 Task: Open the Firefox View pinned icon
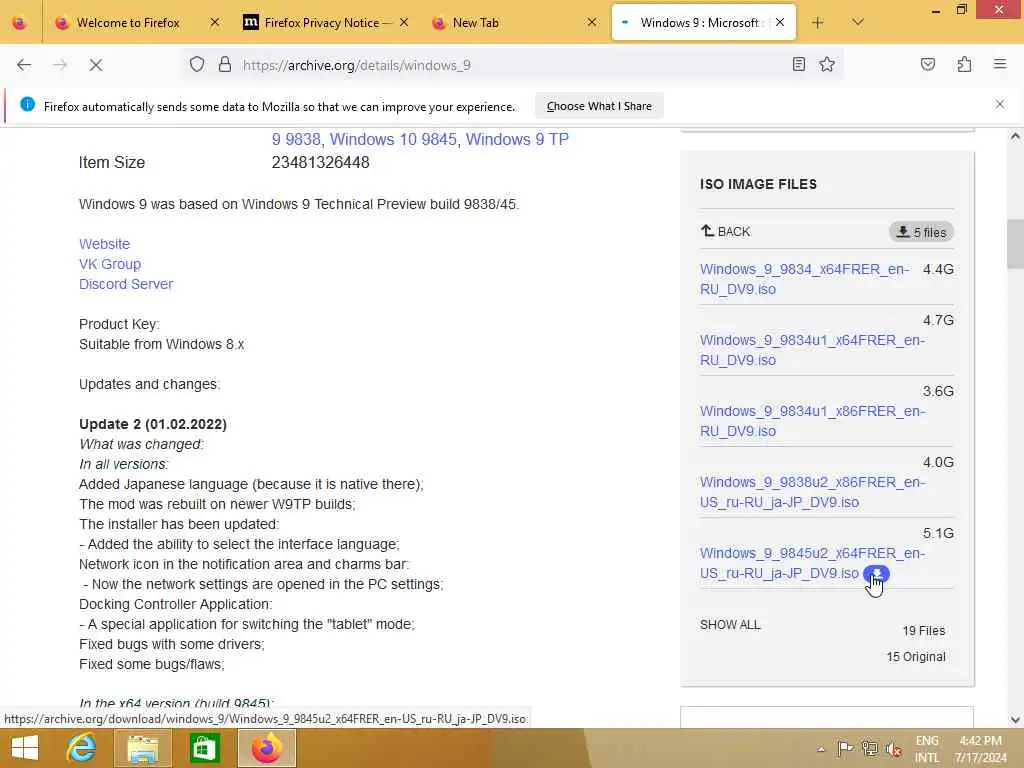tap(20, 23)
